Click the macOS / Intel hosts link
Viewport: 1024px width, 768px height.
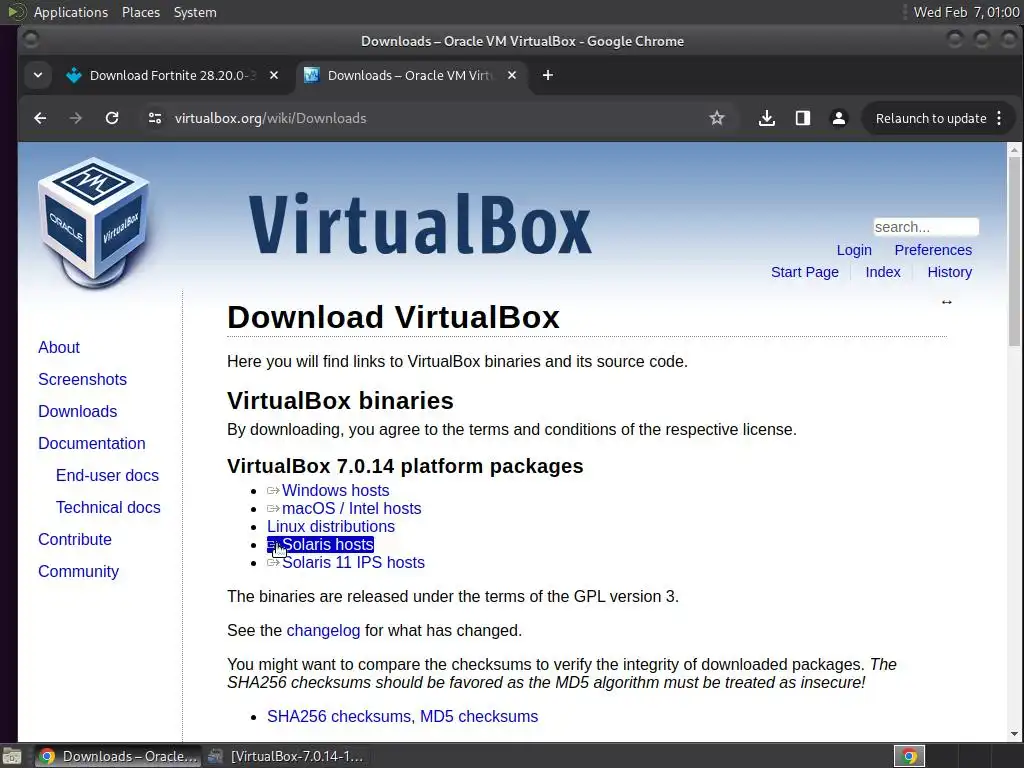coord(351,509)
